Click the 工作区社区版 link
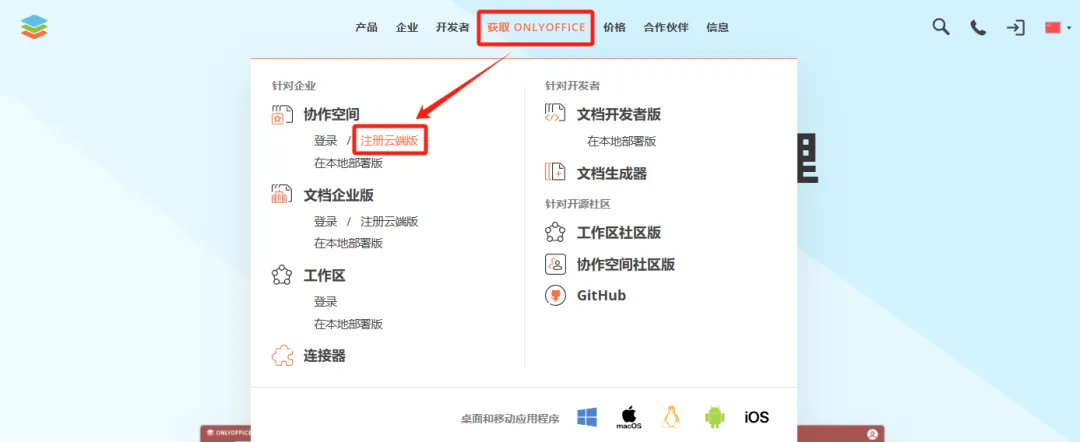 [619, 233]
